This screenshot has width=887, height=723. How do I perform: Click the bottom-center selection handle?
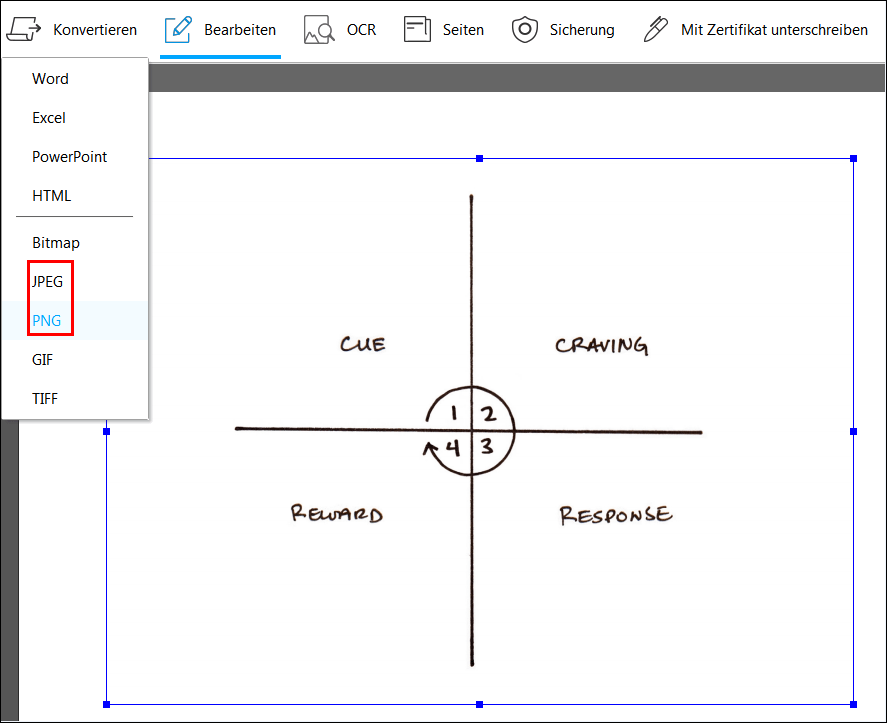(x=480, y=704)
